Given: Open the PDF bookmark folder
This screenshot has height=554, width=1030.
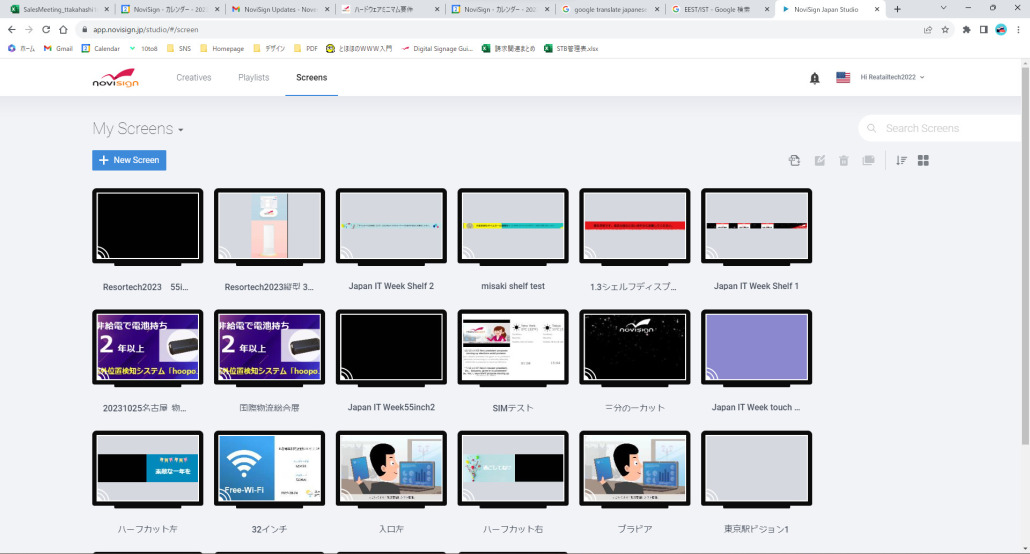Looking at the screenshot, I should click(305, 49).
